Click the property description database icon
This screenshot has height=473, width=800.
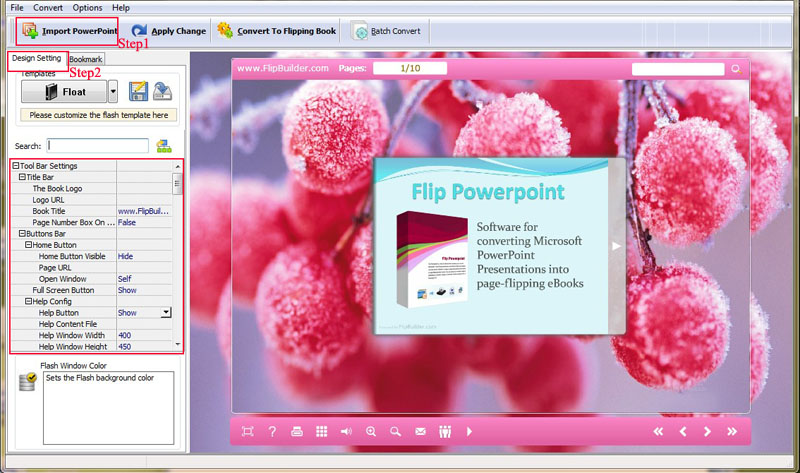[x=28, y=381]
